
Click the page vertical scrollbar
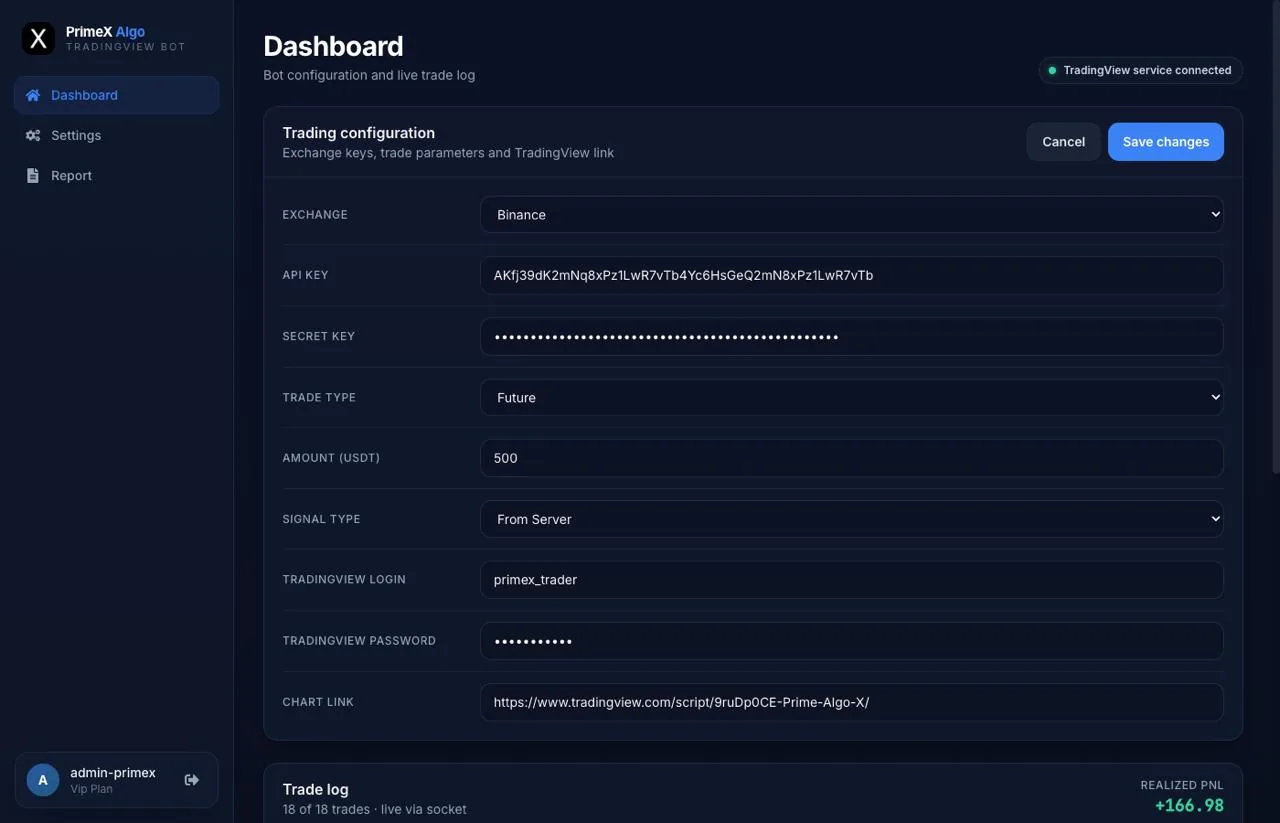1275,240
